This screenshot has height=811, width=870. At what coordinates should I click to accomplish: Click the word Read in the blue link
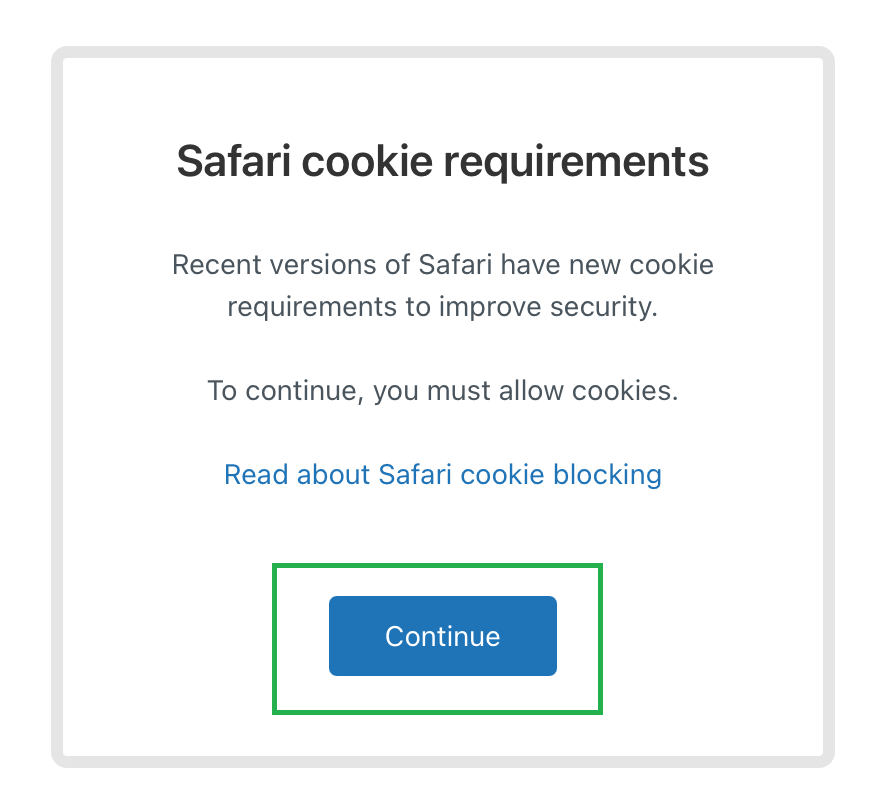click(x=256, y=475)
